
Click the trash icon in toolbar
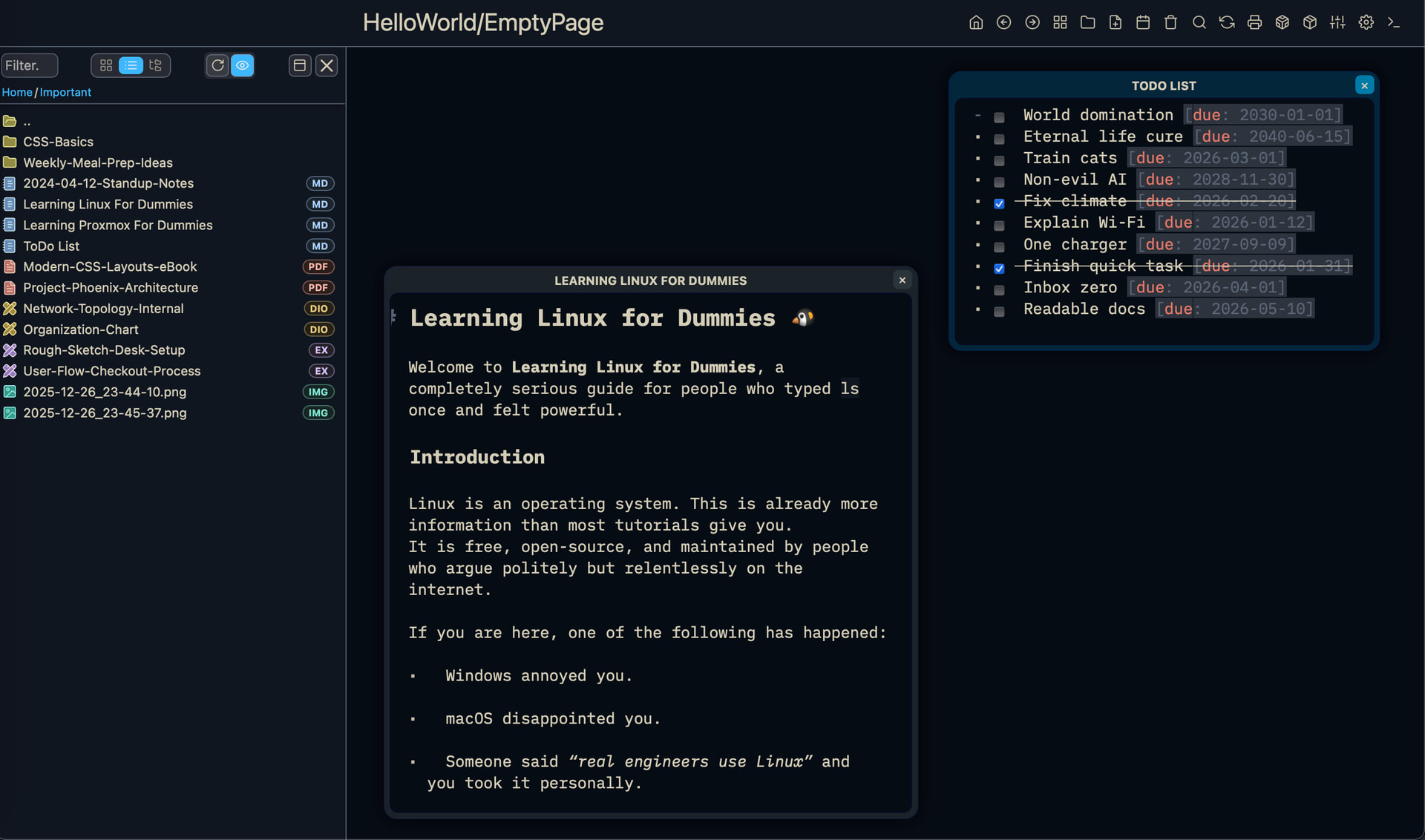point(1170,22)
